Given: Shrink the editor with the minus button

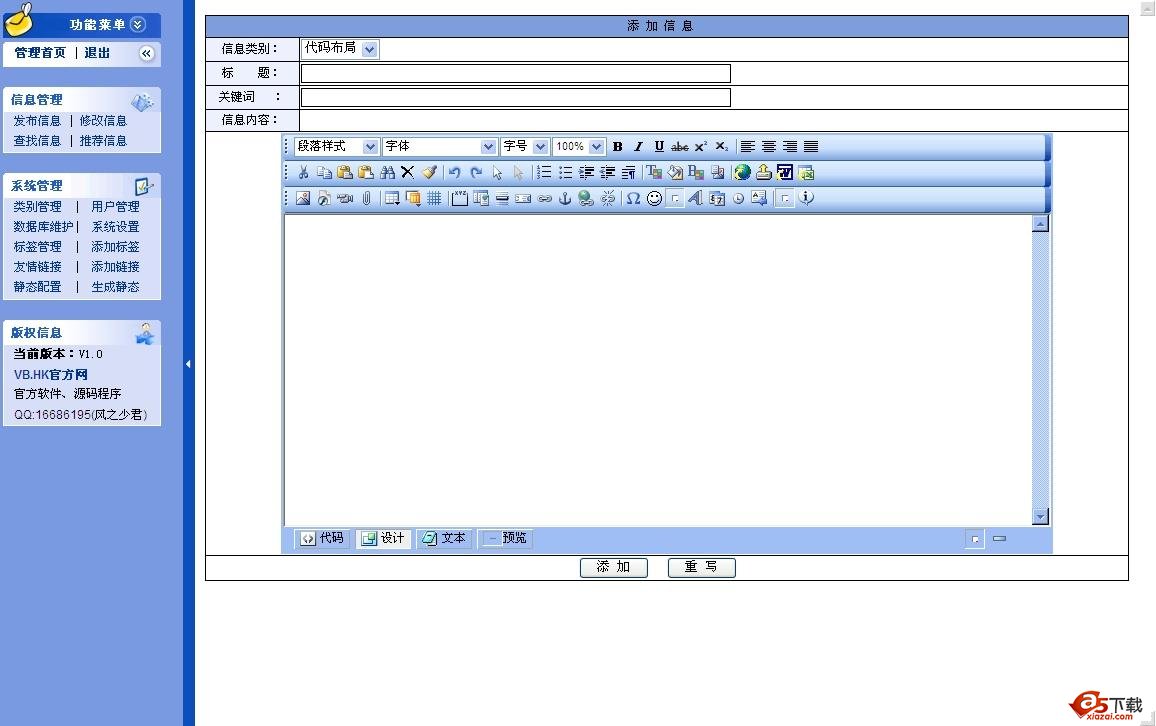Looking at the screenshot, I should (x=999, y=539).
